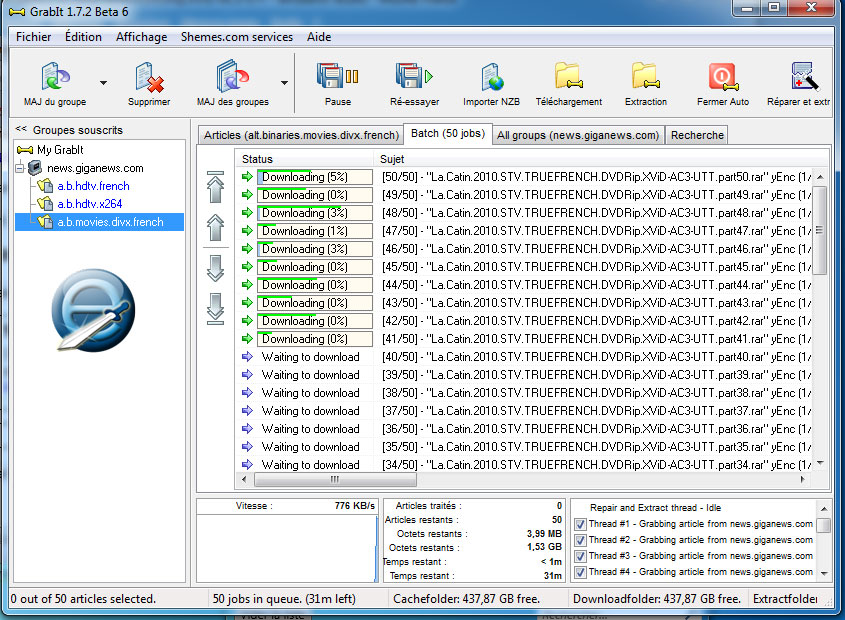Click the job list horizontal scrollbar thumb

point(335,479)
